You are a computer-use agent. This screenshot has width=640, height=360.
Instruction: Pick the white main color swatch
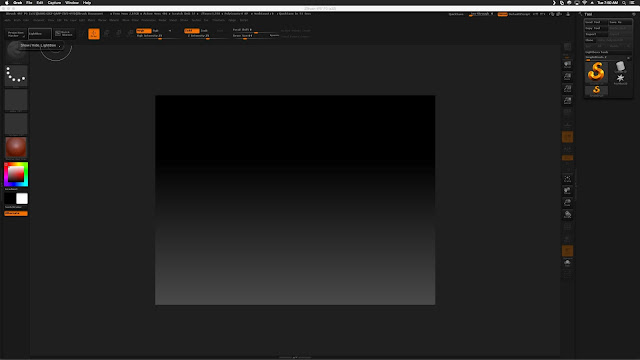coord(22,199)
